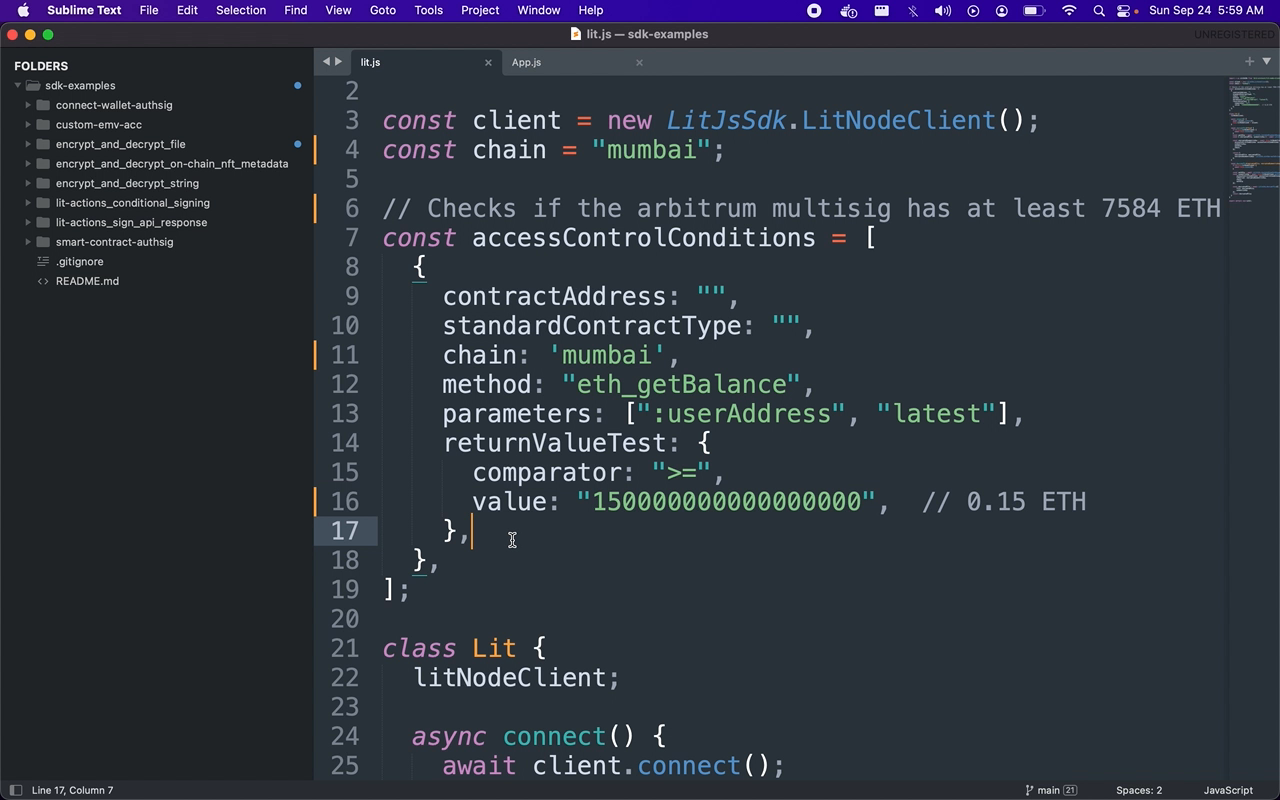Expand connect-wallet-authsig folder
1280x800 pixels.
(x=28, y=105)
